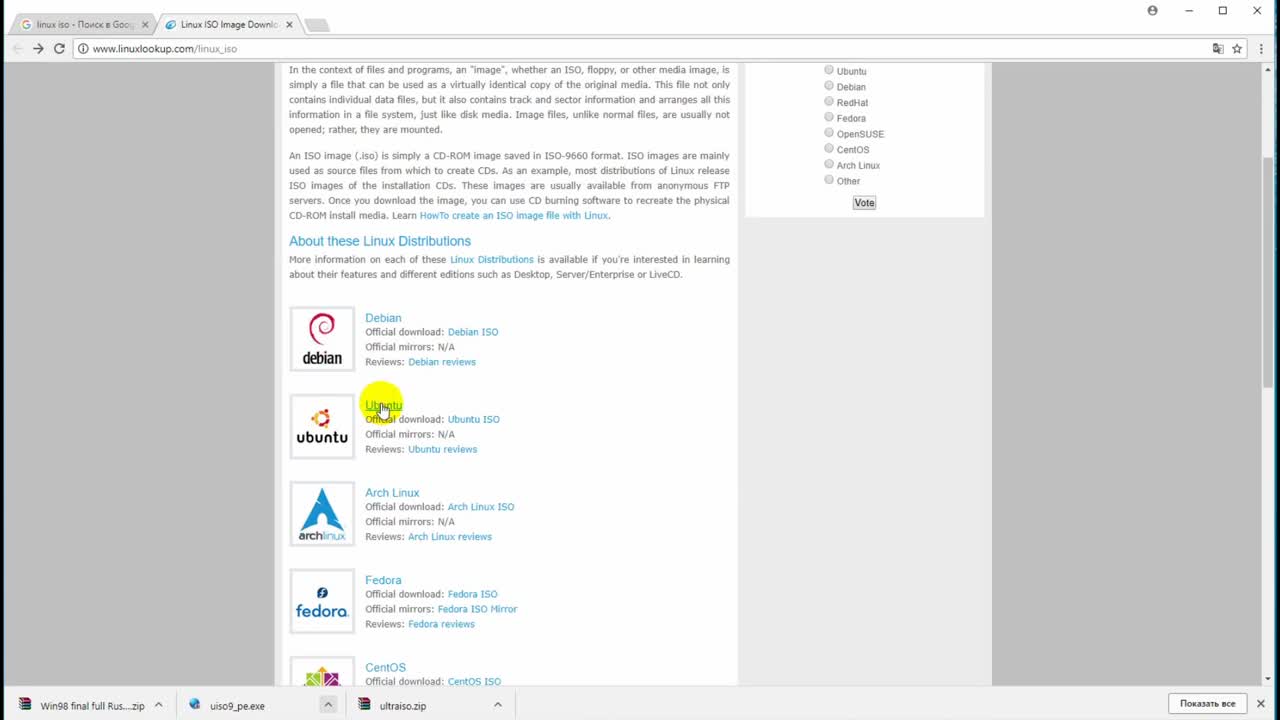Select the CentOS poll radio button

(829, 148)
